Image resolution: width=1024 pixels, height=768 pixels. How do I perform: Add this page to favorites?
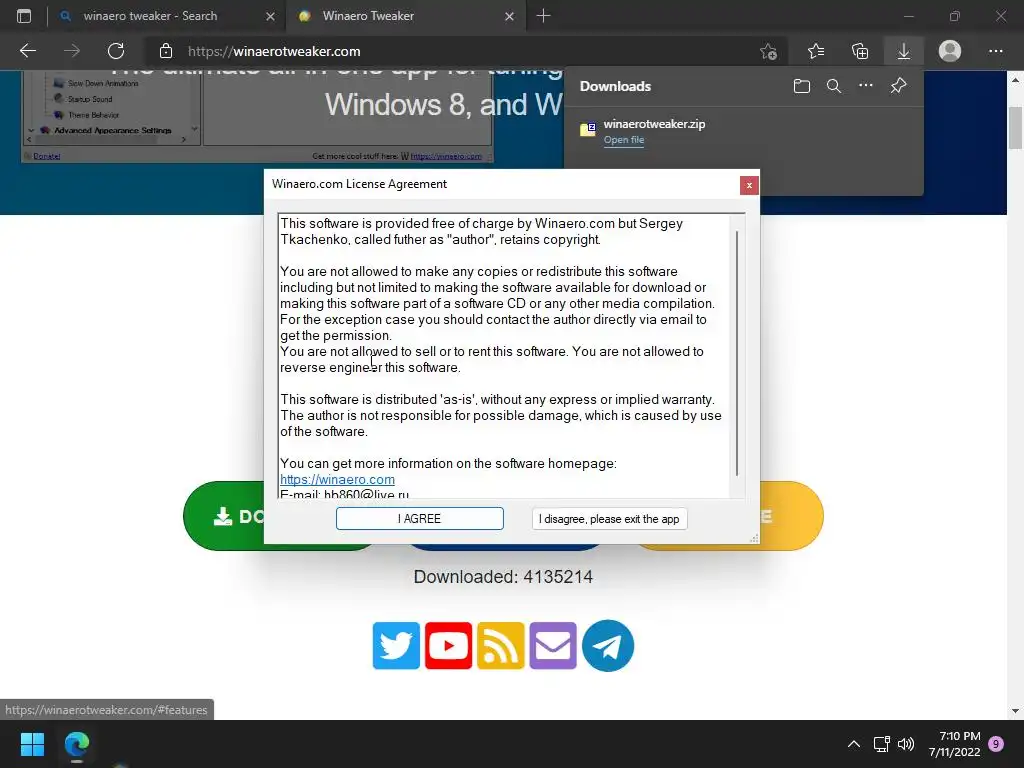(769, 51)
